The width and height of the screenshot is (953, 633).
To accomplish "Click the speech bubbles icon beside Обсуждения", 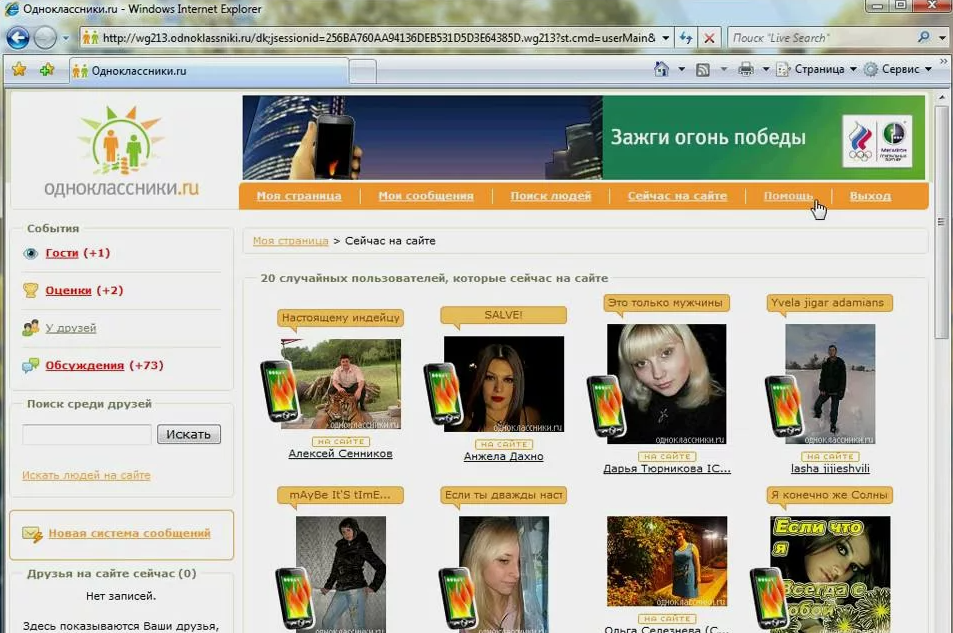I will point(30,365).
